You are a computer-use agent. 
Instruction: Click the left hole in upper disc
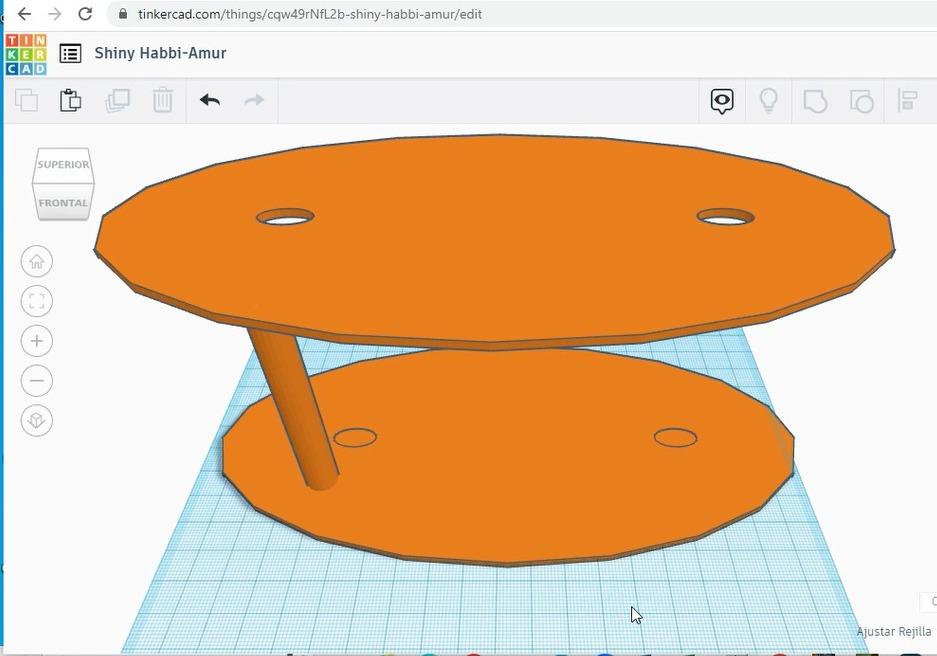click(285, 217)
